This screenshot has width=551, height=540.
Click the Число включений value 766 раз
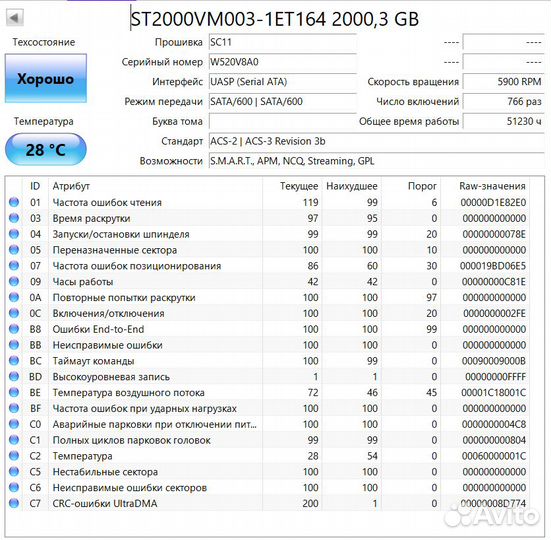point(503,102)
